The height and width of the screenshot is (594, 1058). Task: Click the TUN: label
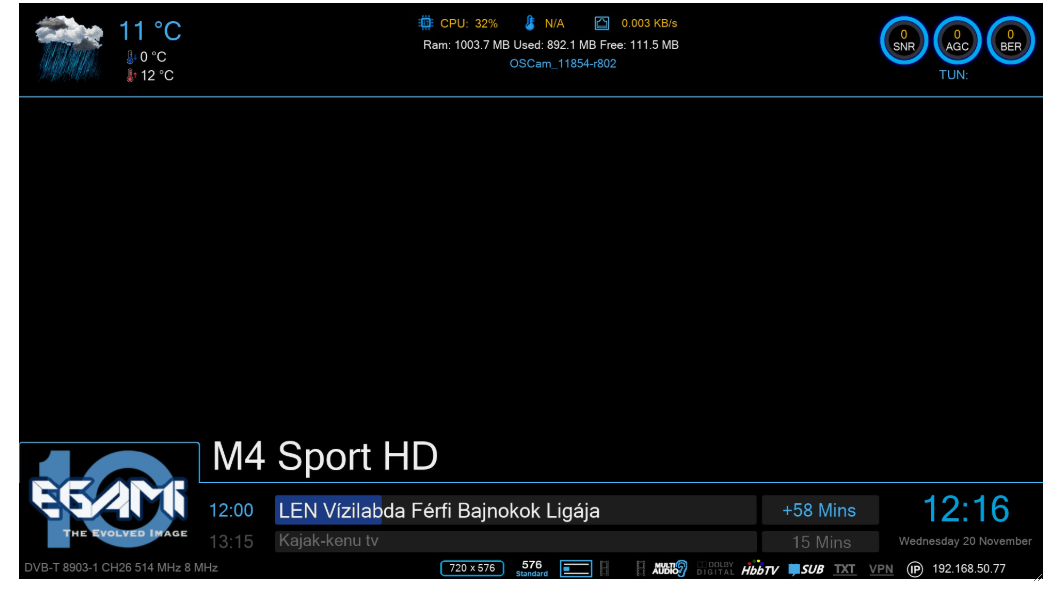click(953, 75)
